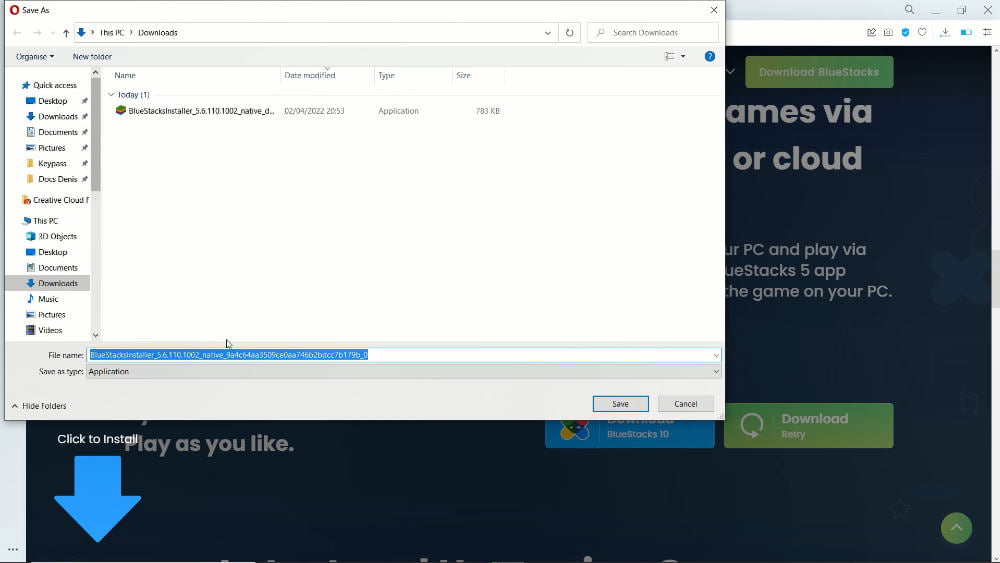Image resolution: width=1000 pixels, height=563 pixels.
Task: Click navigation pane scrollbar down arrow
Action: 96,335
